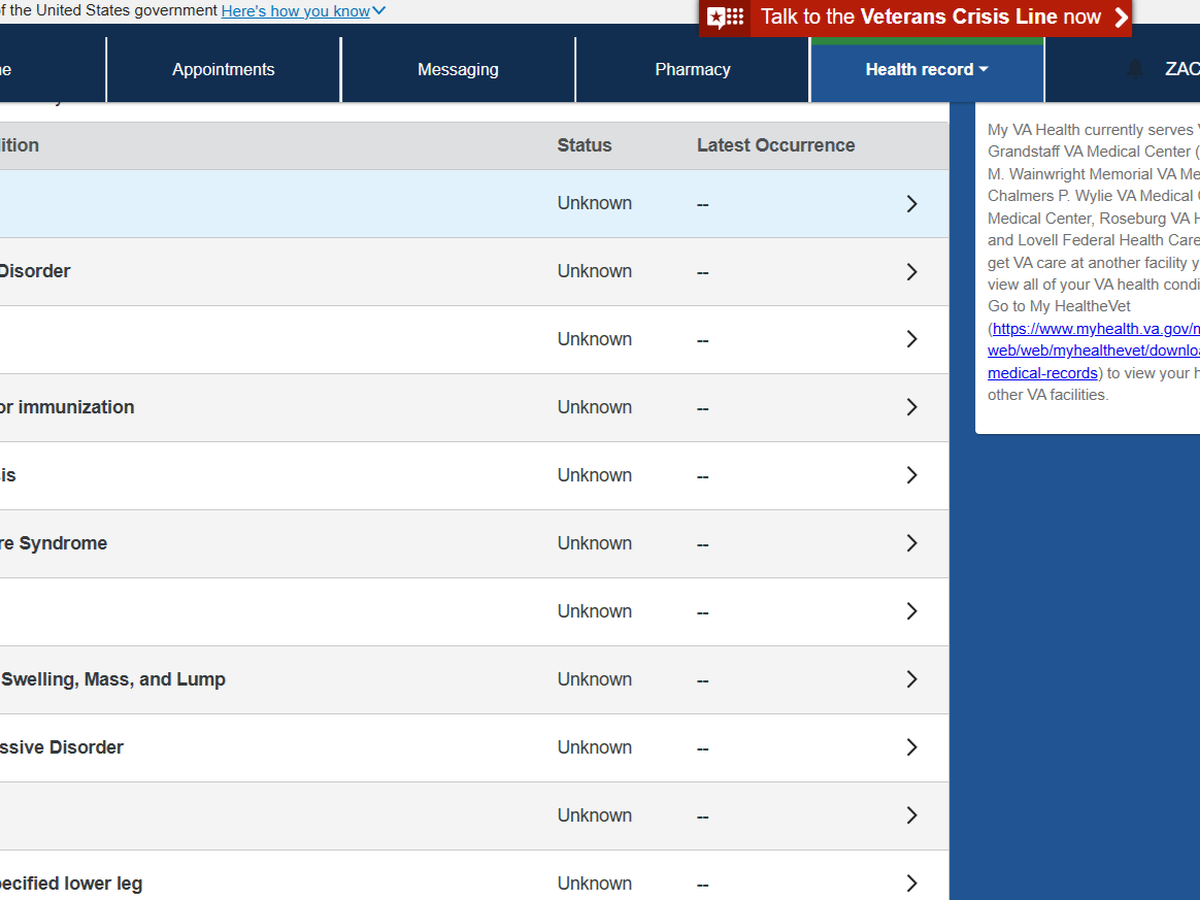The image size is (1200, 900).
Task: Go to the Pharmacy tab
Action: coord(692,70)
